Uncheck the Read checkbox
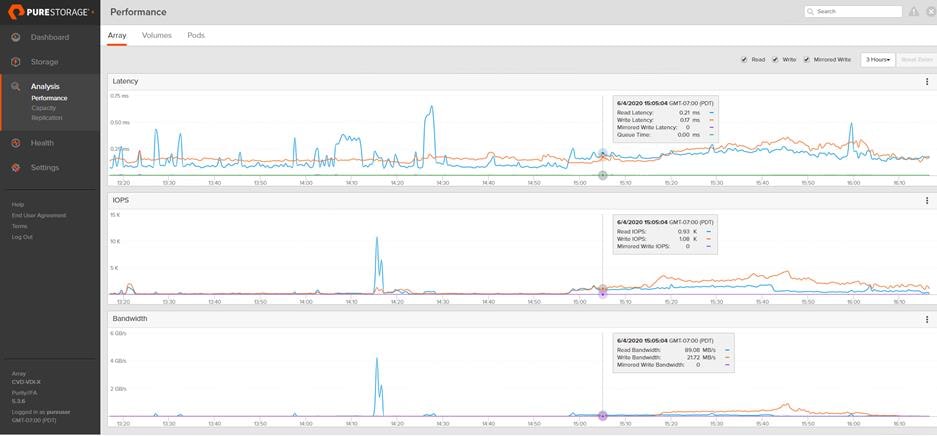This screenshot has height=436, width=937. [x=744, y=60]
